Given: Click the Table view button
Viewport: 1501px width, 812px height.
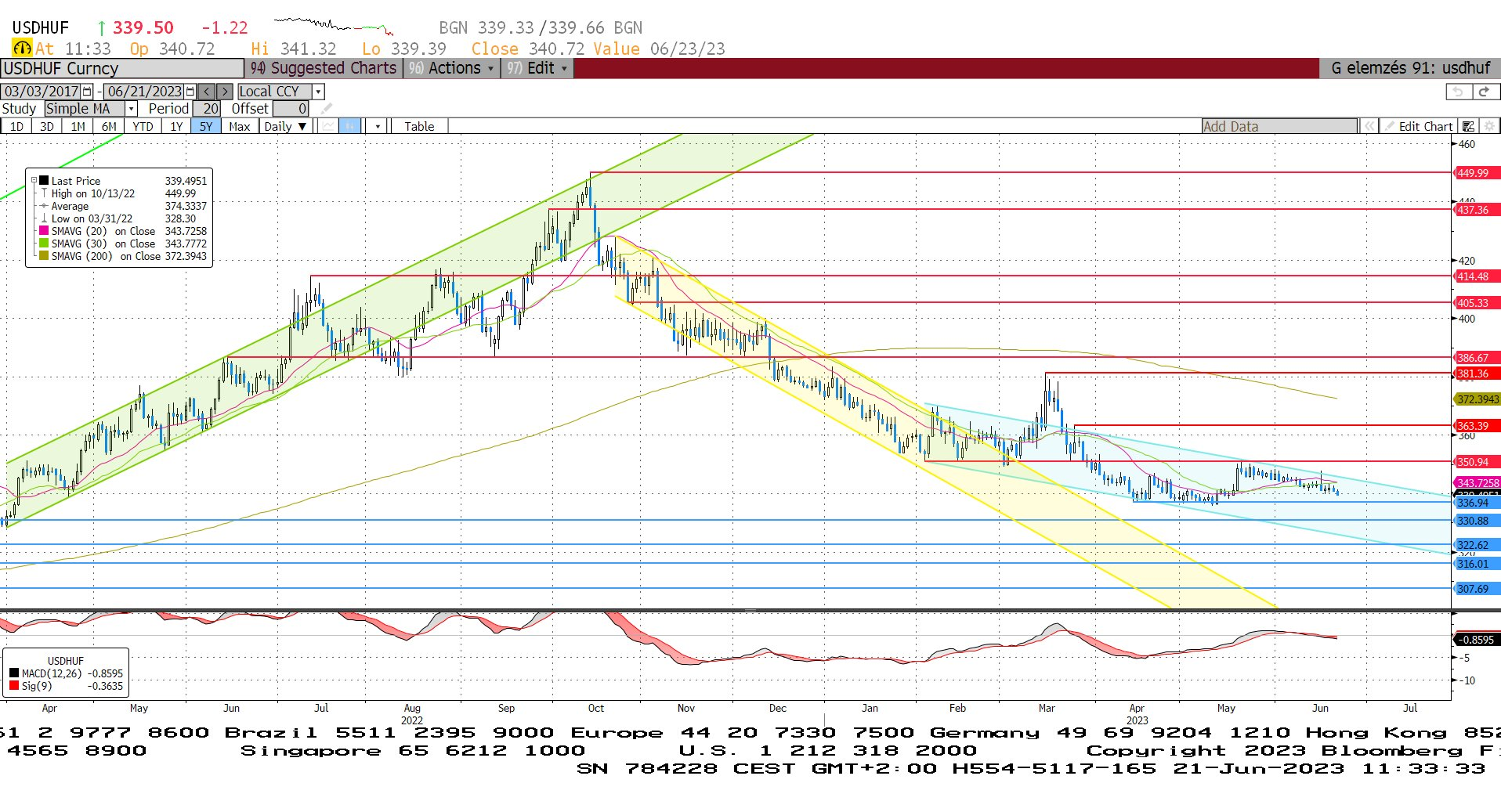Looking at the screenshot, I should coord(419,126).
